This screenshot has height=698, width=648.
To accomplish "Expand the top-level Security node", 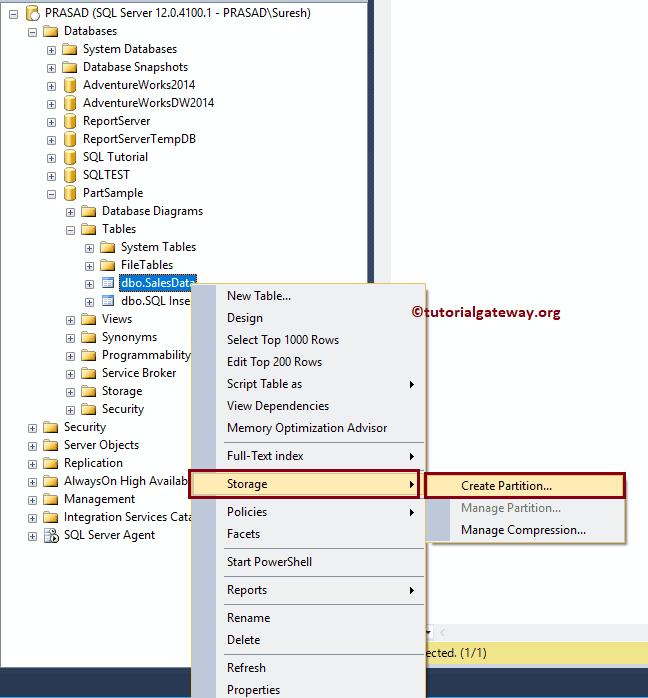I will point(32,428).
